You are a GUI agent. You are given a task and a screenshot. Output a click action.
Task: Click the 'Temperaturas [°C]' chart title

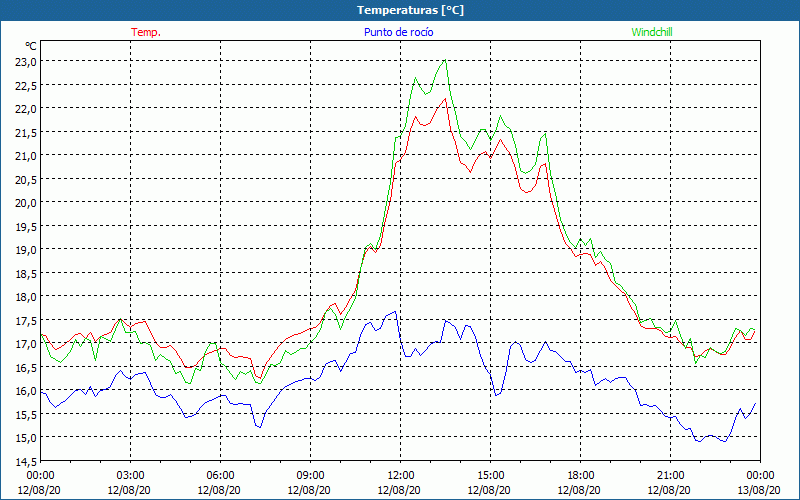(410, 10)
